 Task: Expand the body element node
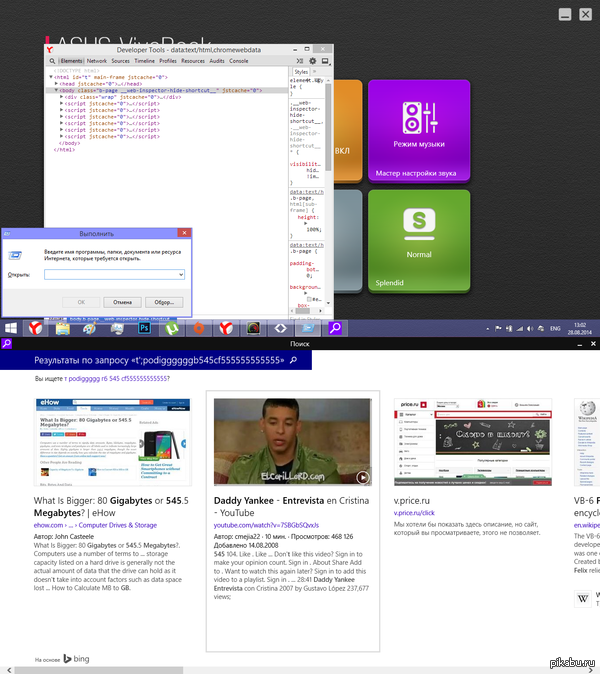pos(58,90)
